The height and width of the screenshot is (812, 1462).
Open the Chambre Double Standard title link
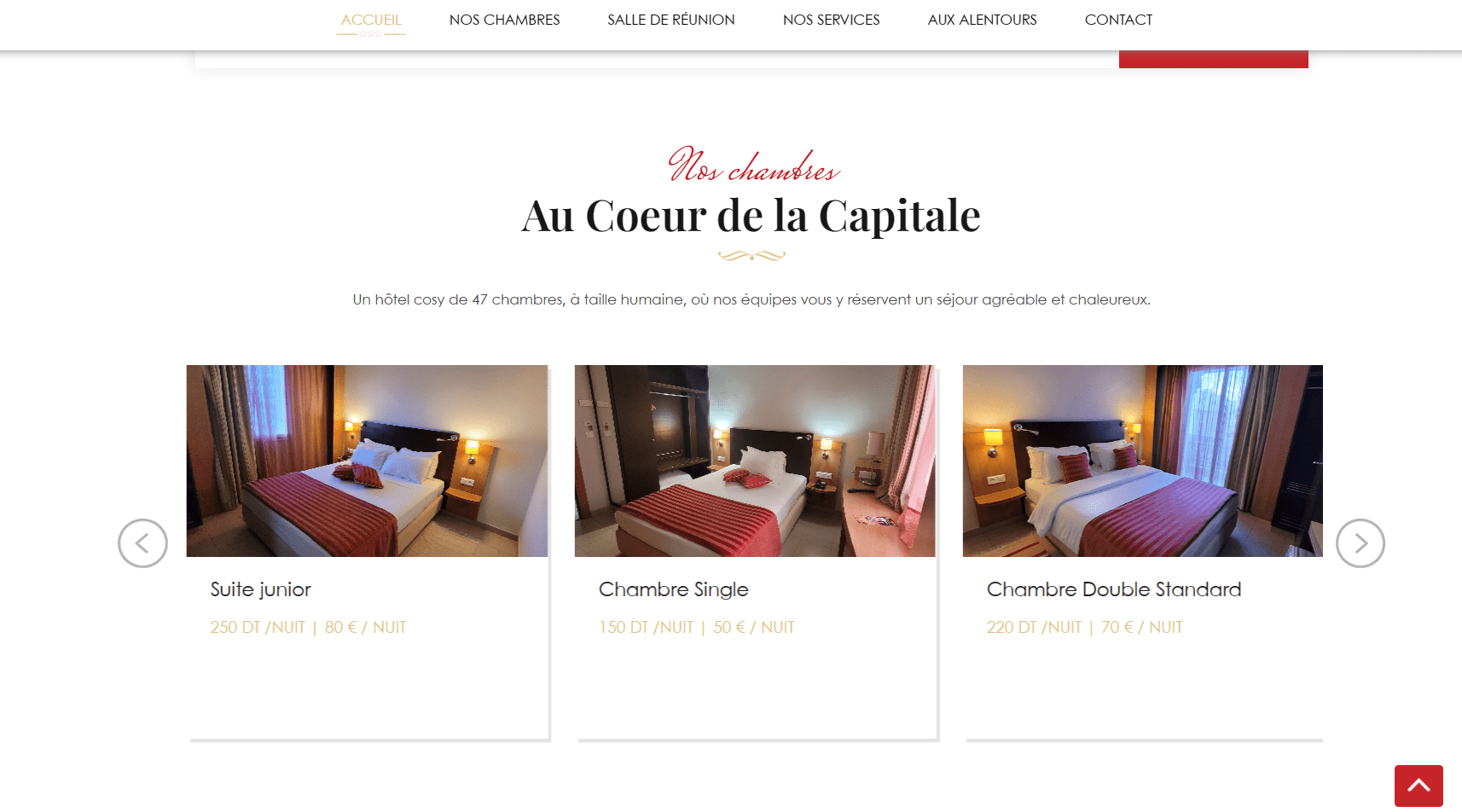click(x=1114, y=589)
